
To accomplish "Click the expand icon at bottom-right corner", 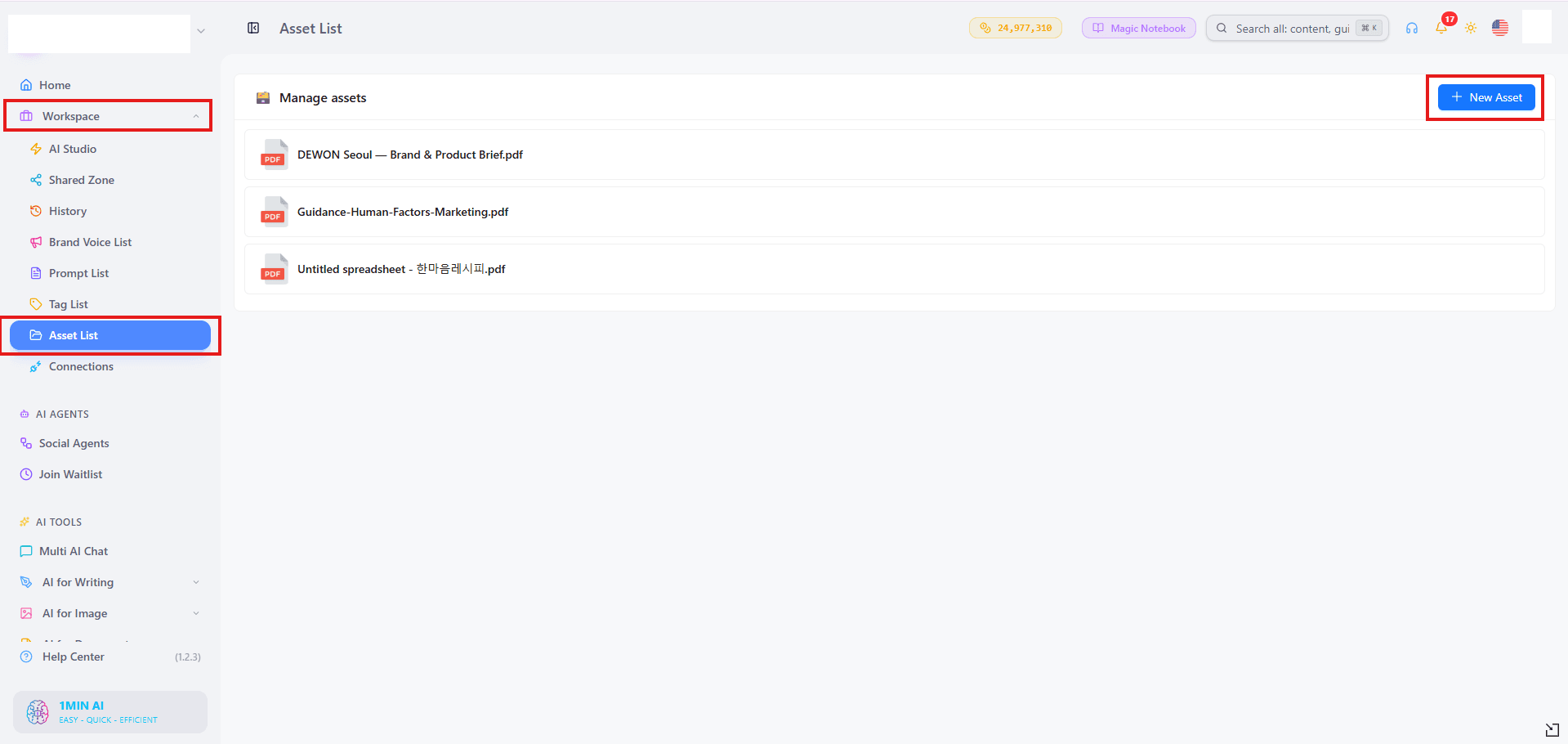I will [x=1552, y=729].
